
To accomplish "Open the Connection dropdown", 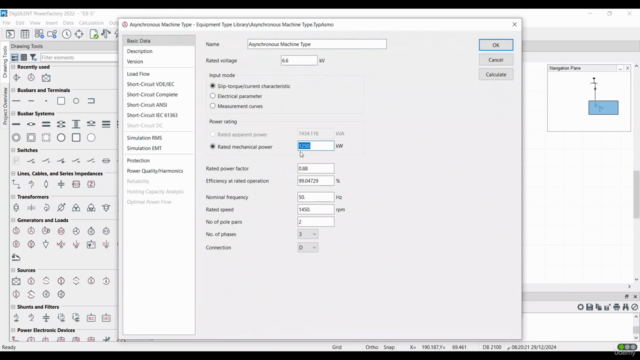I will [307, 247].
